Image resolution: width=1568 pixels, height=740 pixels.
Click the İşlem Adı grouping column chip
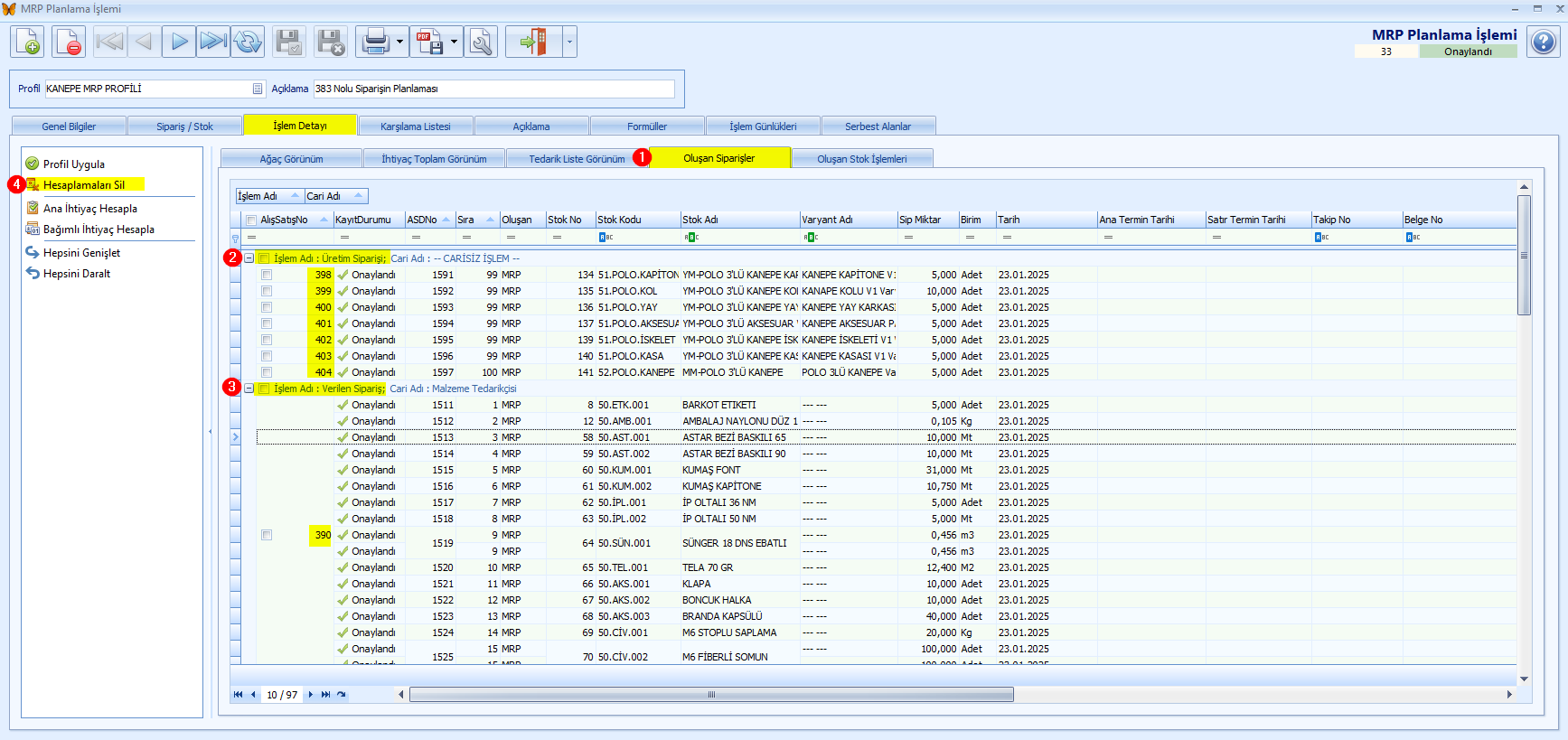pos(269,196)
